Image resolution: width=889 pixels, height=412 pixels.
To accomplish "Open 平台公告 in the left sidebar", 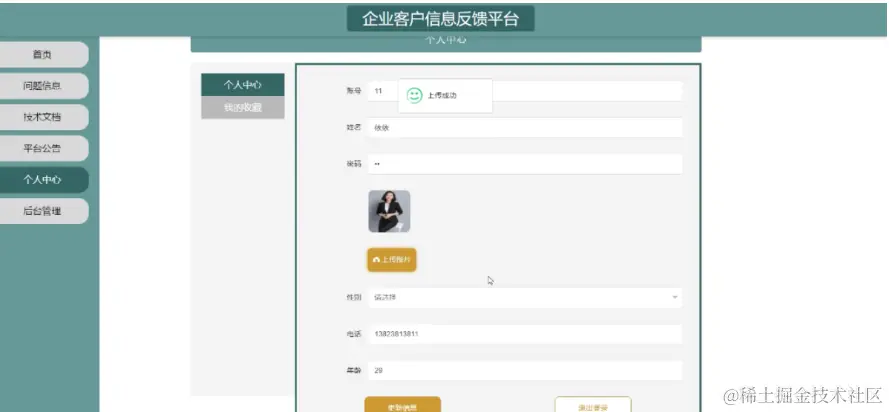I will (x=44, y=148).
